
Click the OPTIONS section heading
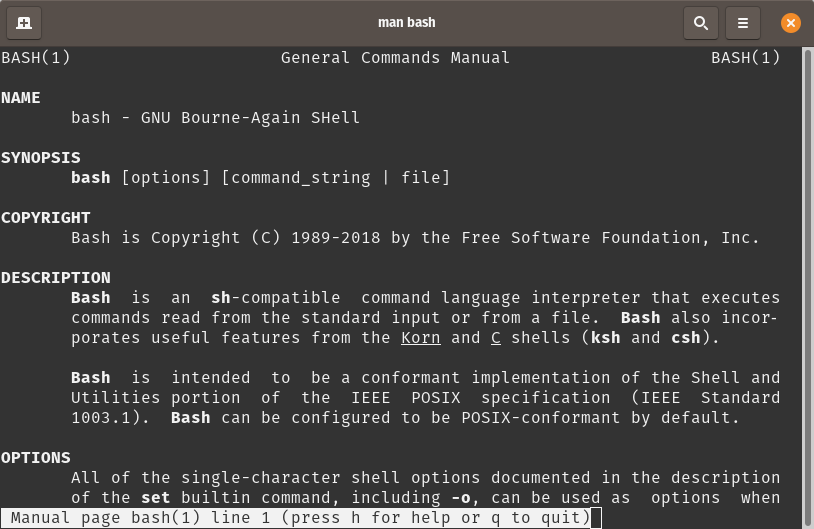[36, 457]
